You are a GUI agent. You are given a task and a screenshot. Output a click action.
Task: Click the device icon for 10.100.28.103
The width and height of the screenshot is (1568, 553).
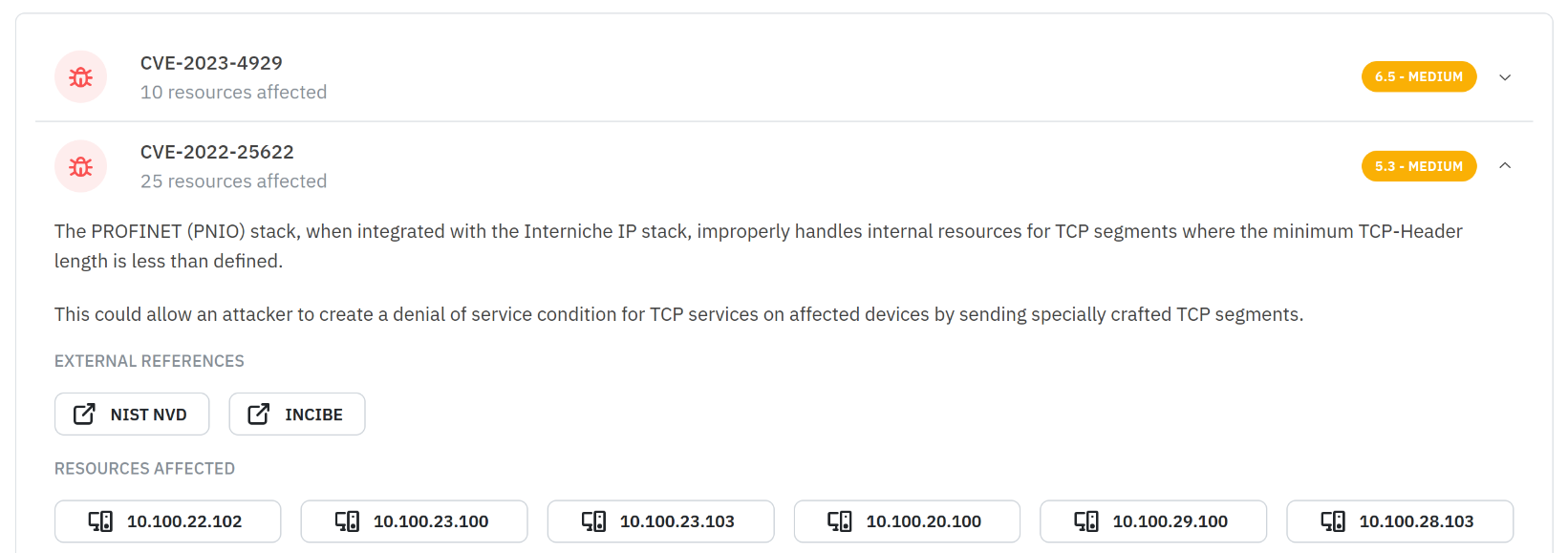point(1333,521)
